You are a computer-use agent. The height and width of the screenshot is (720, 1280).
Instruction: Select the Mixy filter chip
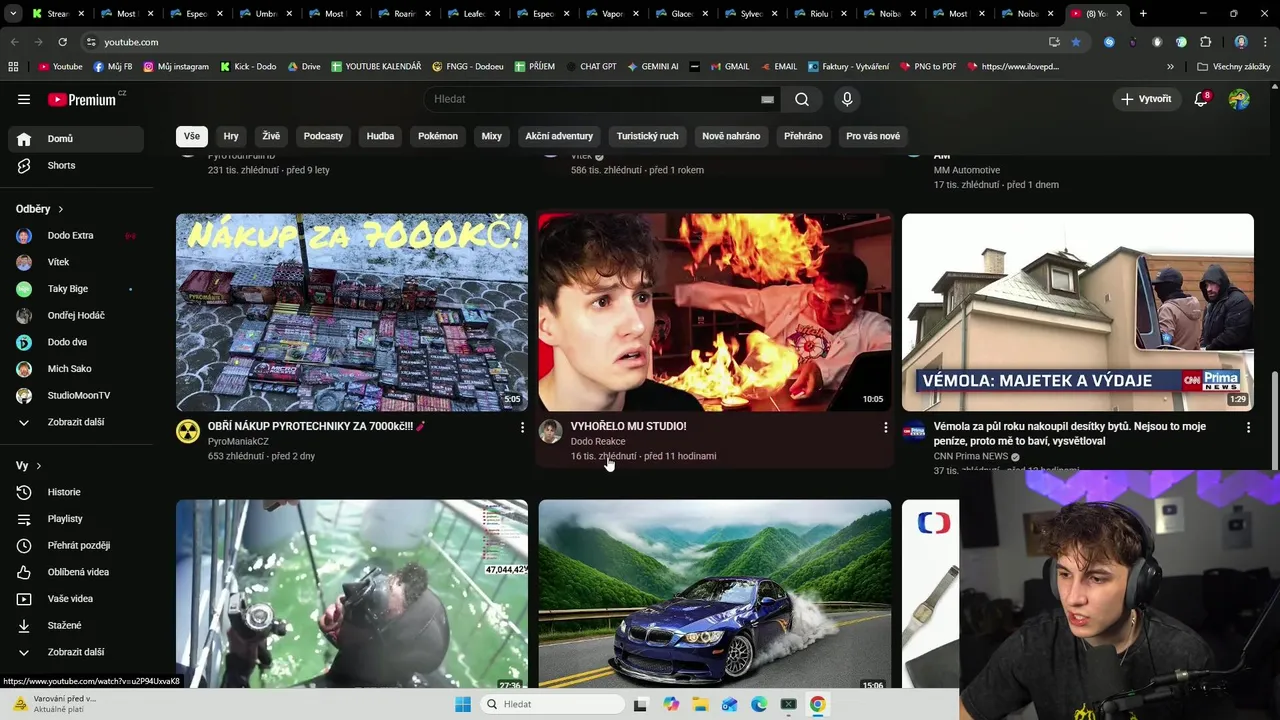pyautogui.click(x=491, y=136)
